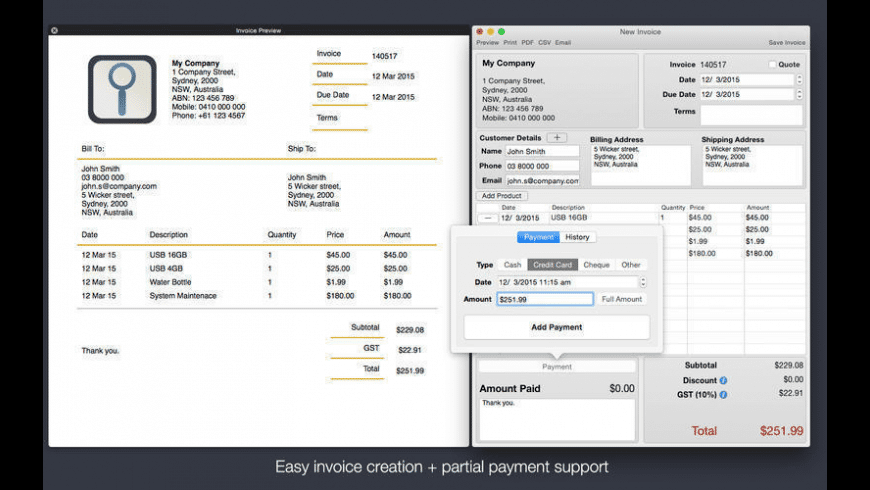Click the magnifier company logo in Invoice Preview
The width and height of the screenshot is (870, 490).
coord(122,89)
